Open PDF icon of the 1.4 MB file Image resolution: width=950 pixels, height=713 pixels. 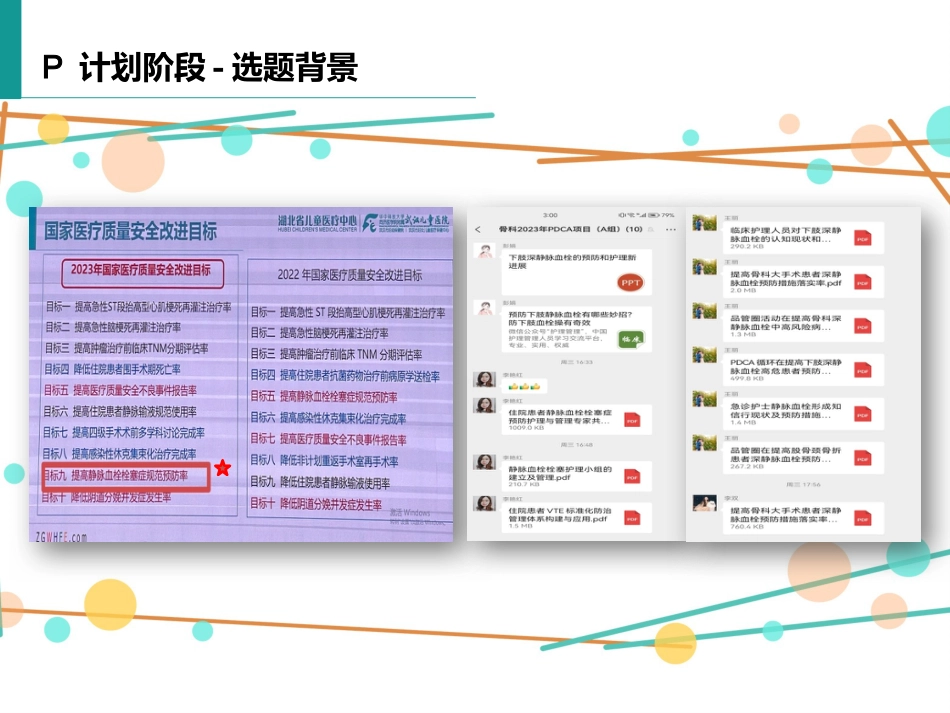coord(863,415)
